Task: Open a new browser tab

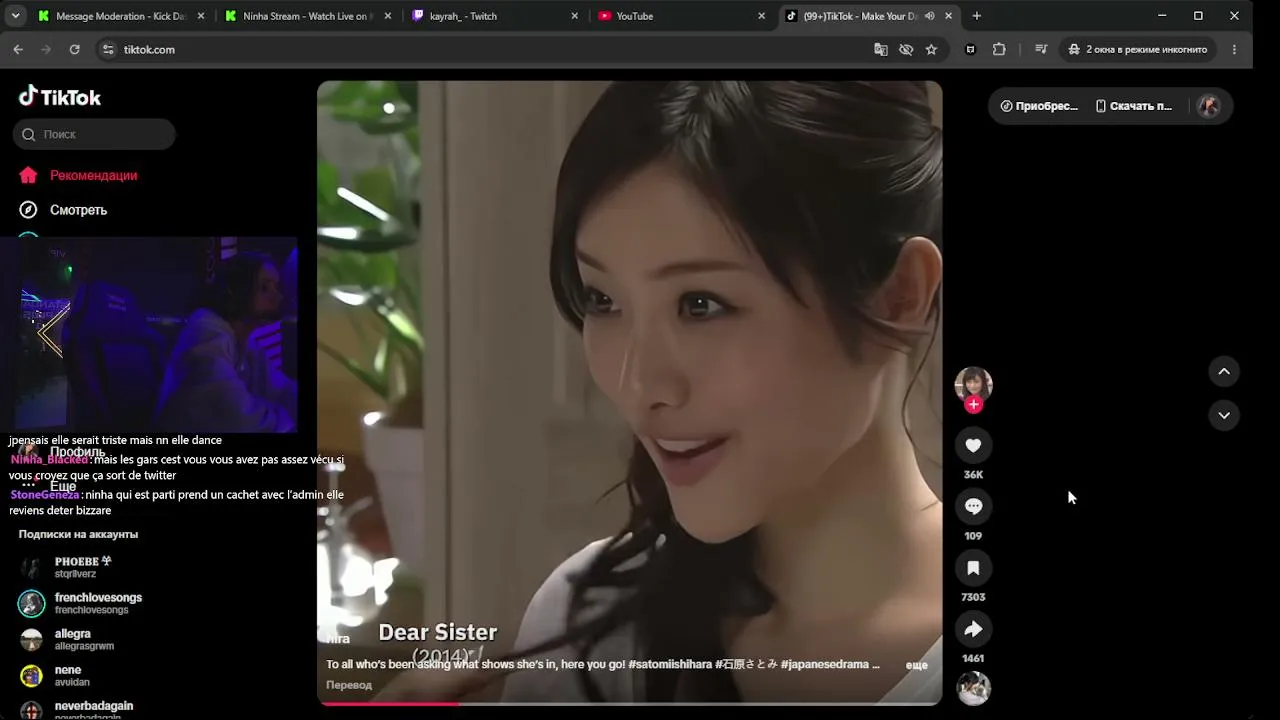Action: tap(976, 16)
